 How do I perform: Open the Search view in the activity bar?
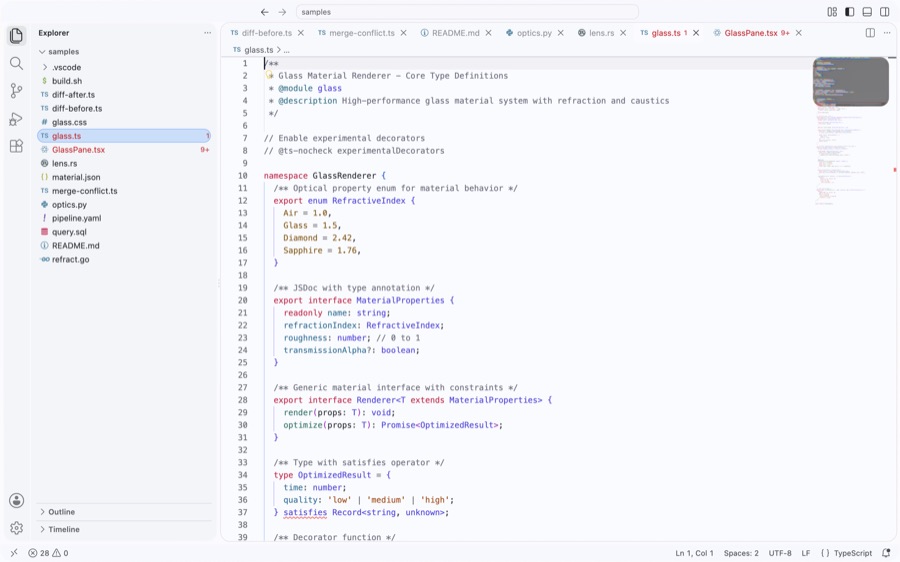click(x=16, y=63)
